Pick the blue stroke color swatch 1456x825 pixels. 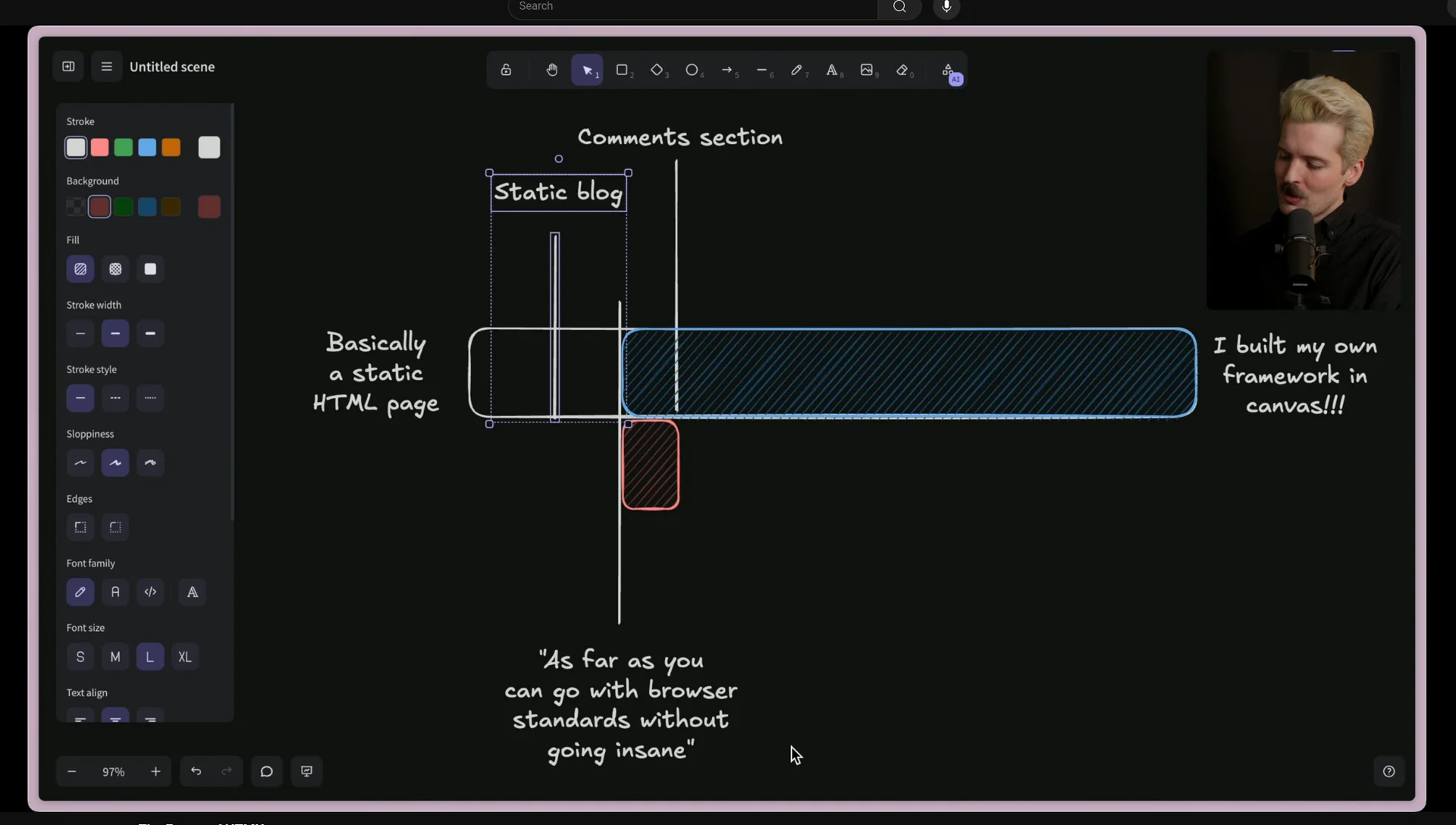click(x=147, y=147)
